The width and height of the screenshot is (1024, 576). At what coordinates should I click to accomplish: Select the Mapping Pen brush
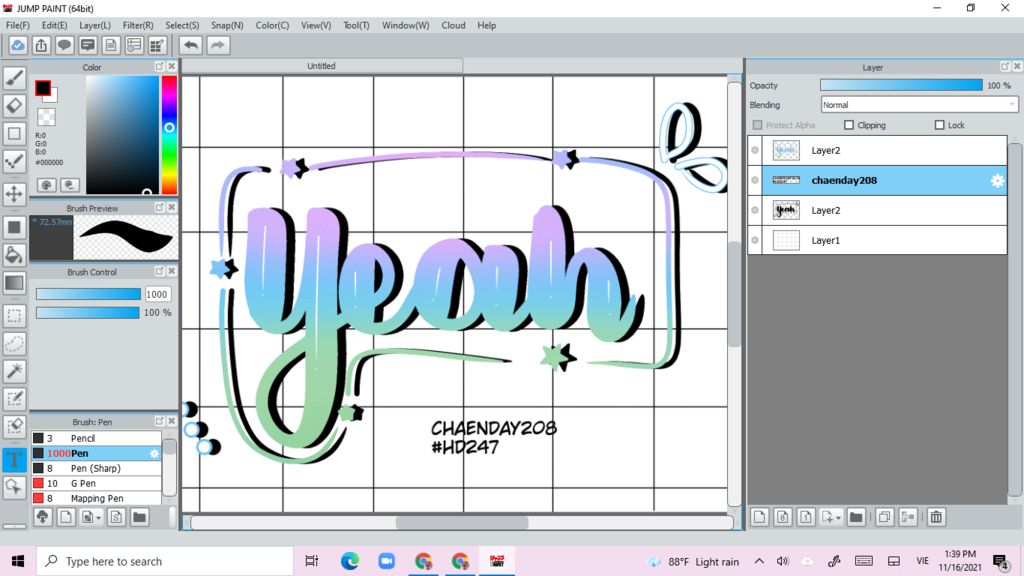tap(96, 498)
